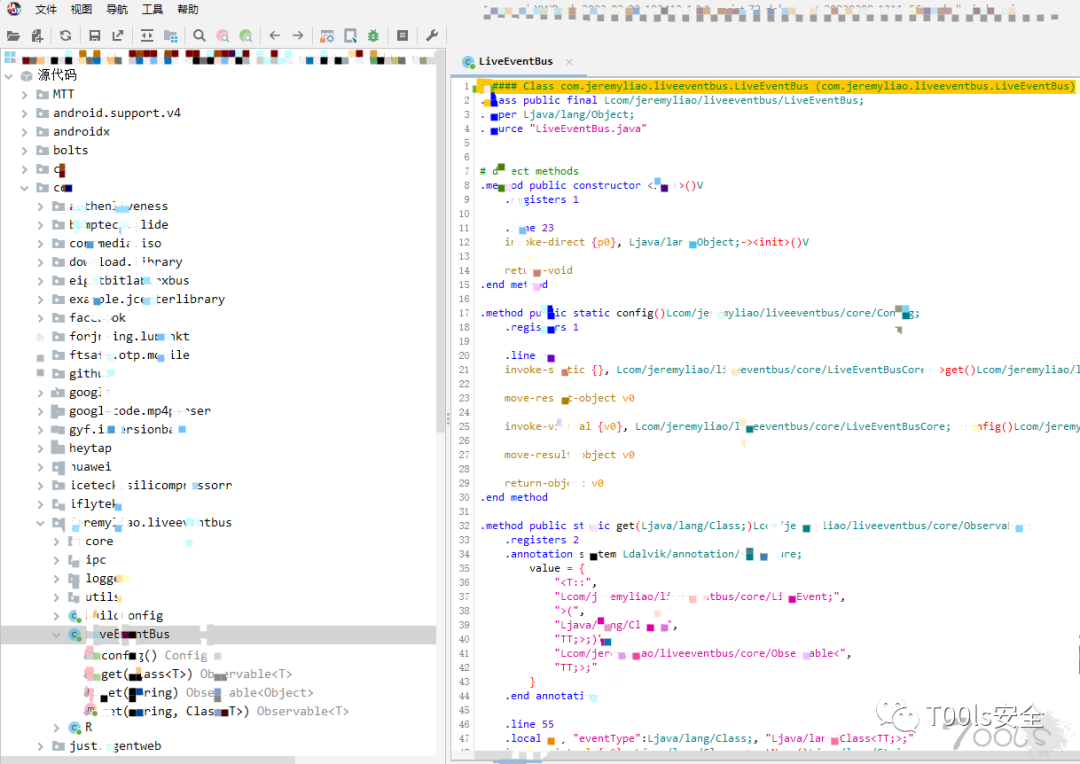Click line number 17 in the gutter
Viewport: 1080px width, 764px height.
click(465, 313)
